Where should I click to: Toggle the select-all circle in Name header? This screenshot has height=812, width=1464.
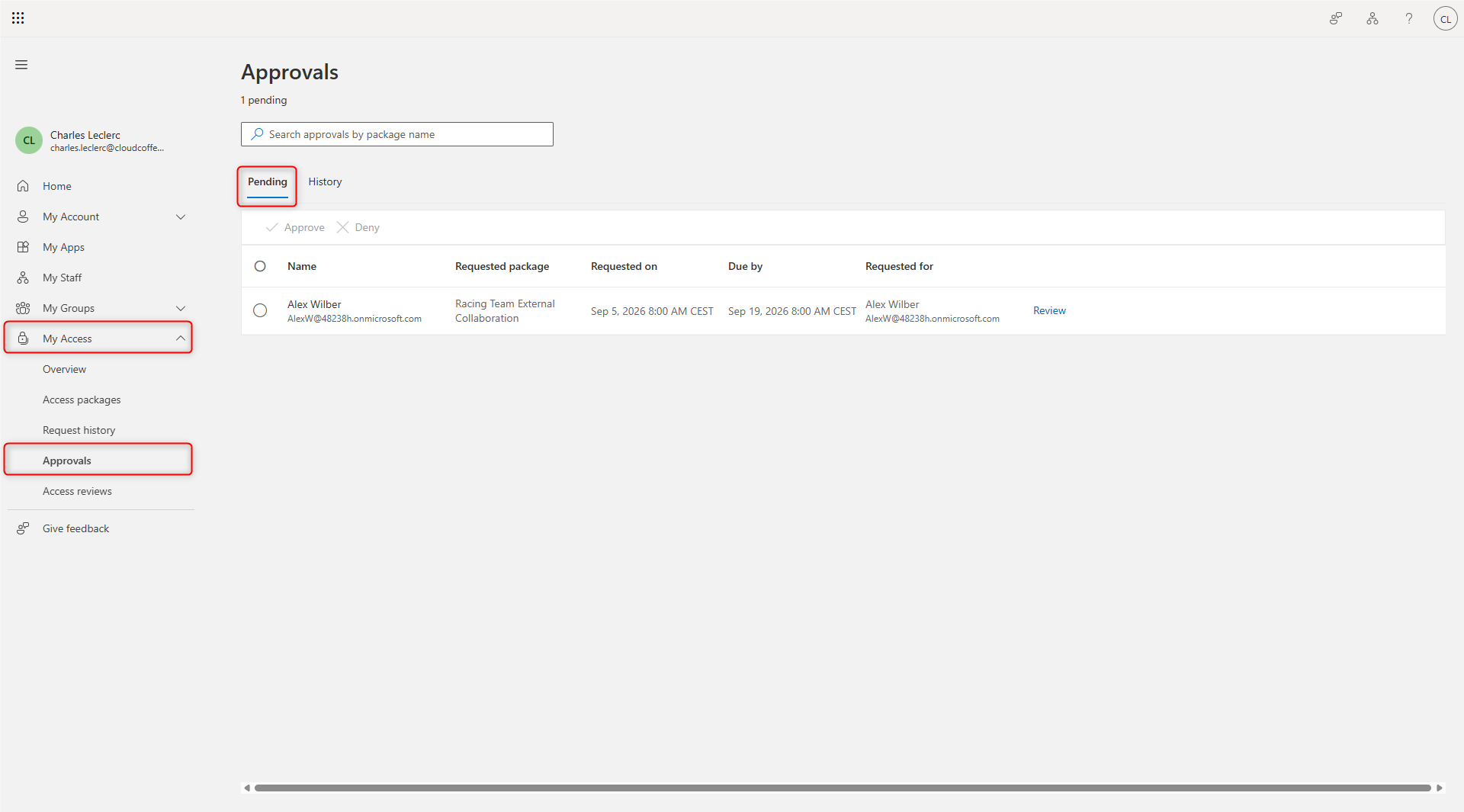pos(260,266)
